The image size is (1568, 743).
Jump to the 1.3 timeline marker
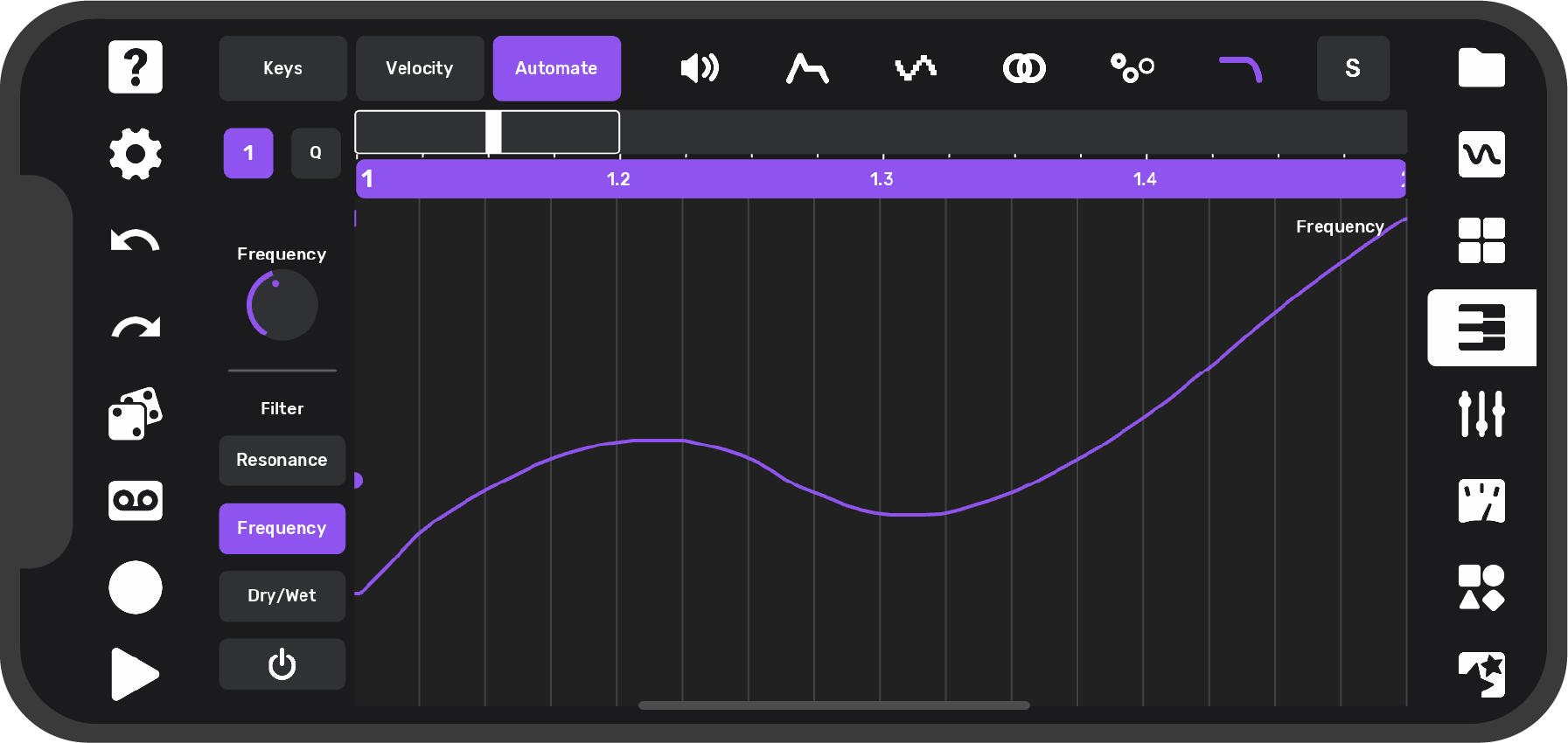point(882,179)
